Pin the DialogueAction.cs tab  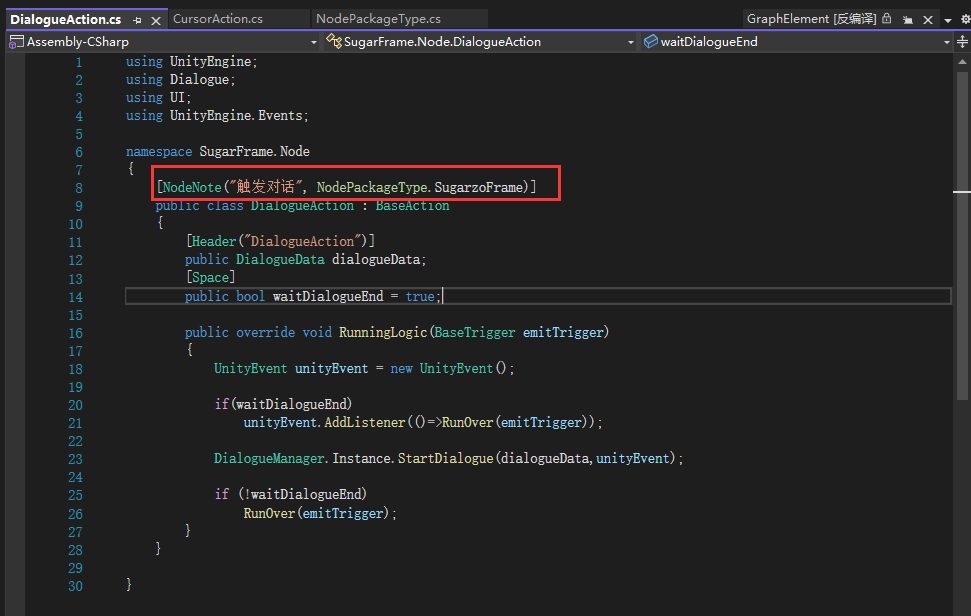coord(137,20)
